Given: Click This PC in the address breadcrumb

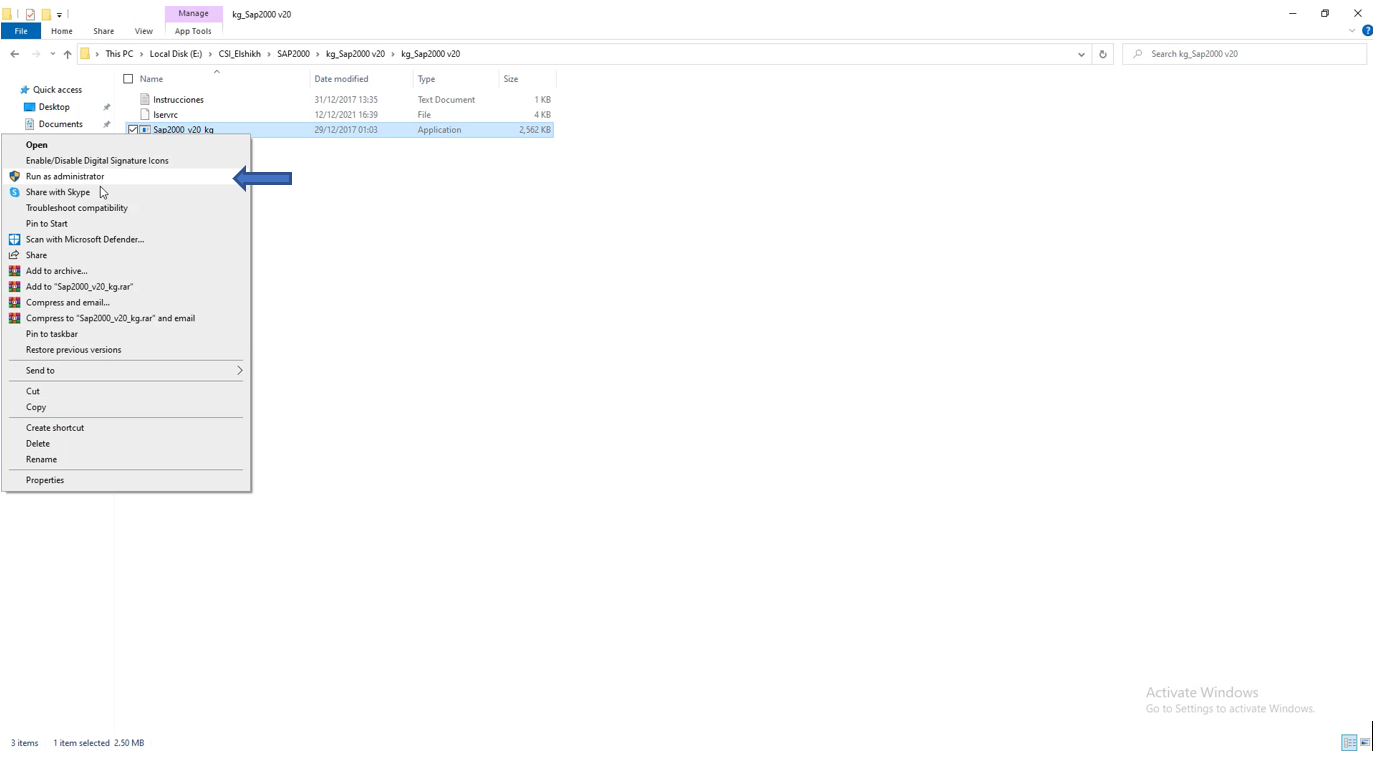Looking at the screenshot, I should click(x=119, y=54).
